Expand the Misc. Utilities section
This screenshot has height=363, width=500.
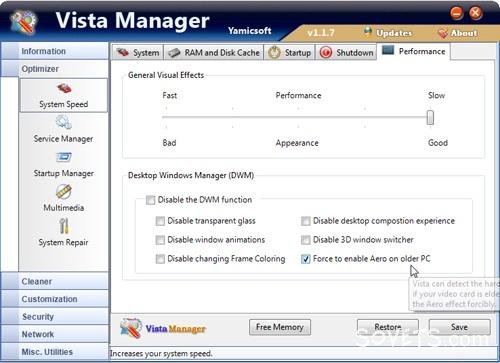coord(55,352)
